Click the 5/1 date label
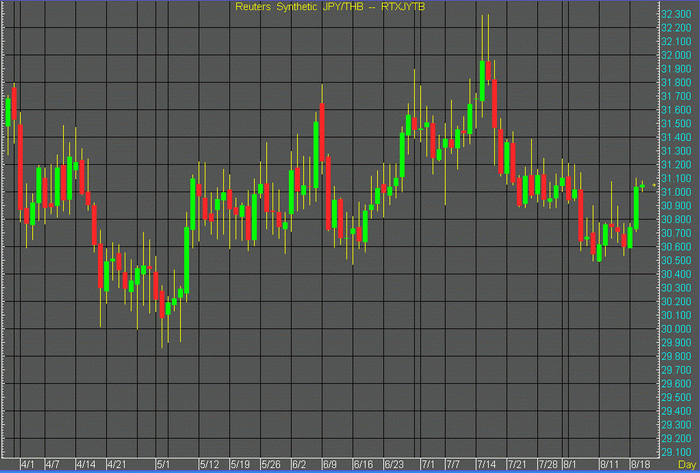Image resolution: width=700 pixels, height=473 pixels. point(163,465)
